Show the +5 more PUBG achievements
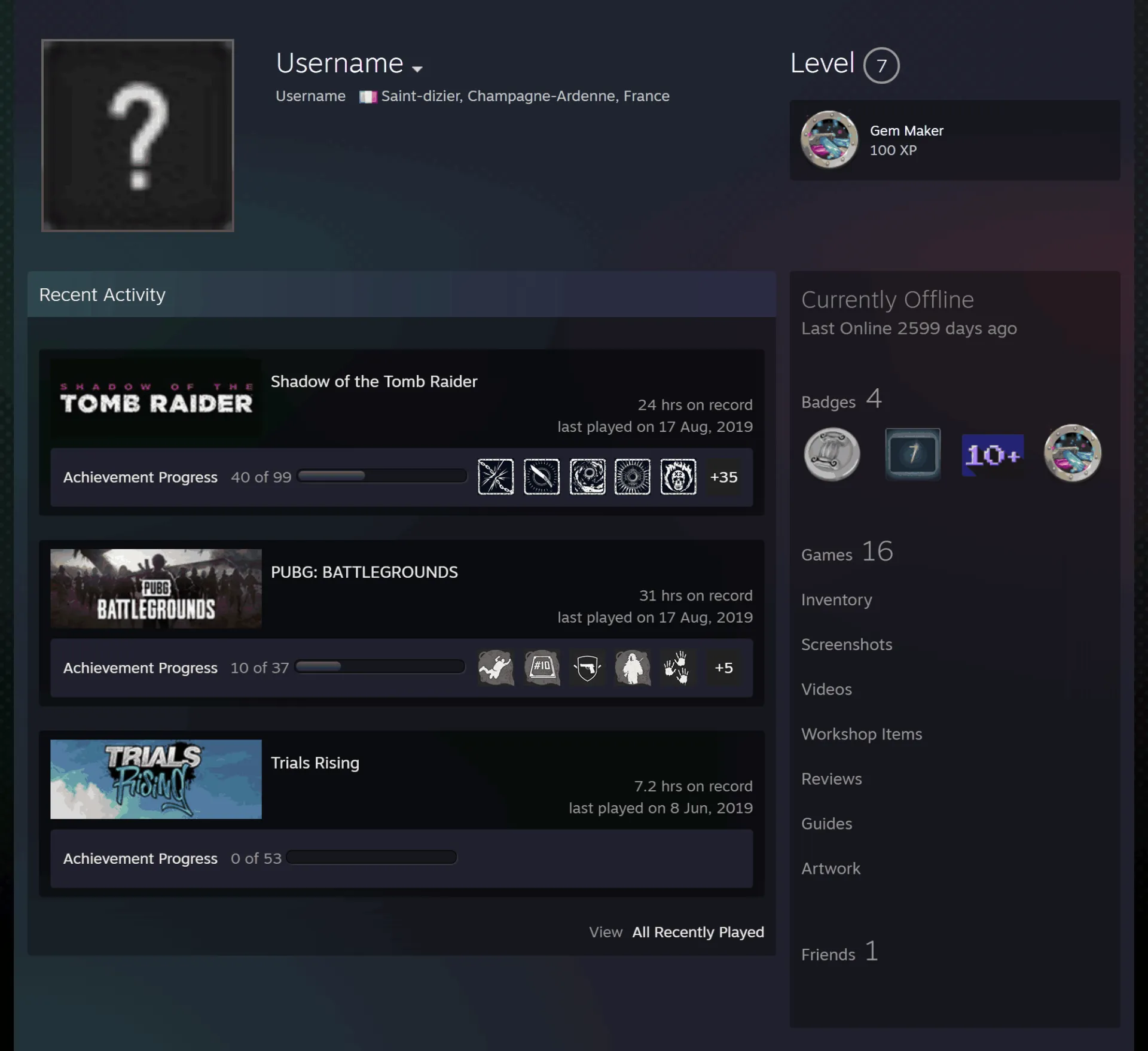1148x1051 pixels. point(723,668)
